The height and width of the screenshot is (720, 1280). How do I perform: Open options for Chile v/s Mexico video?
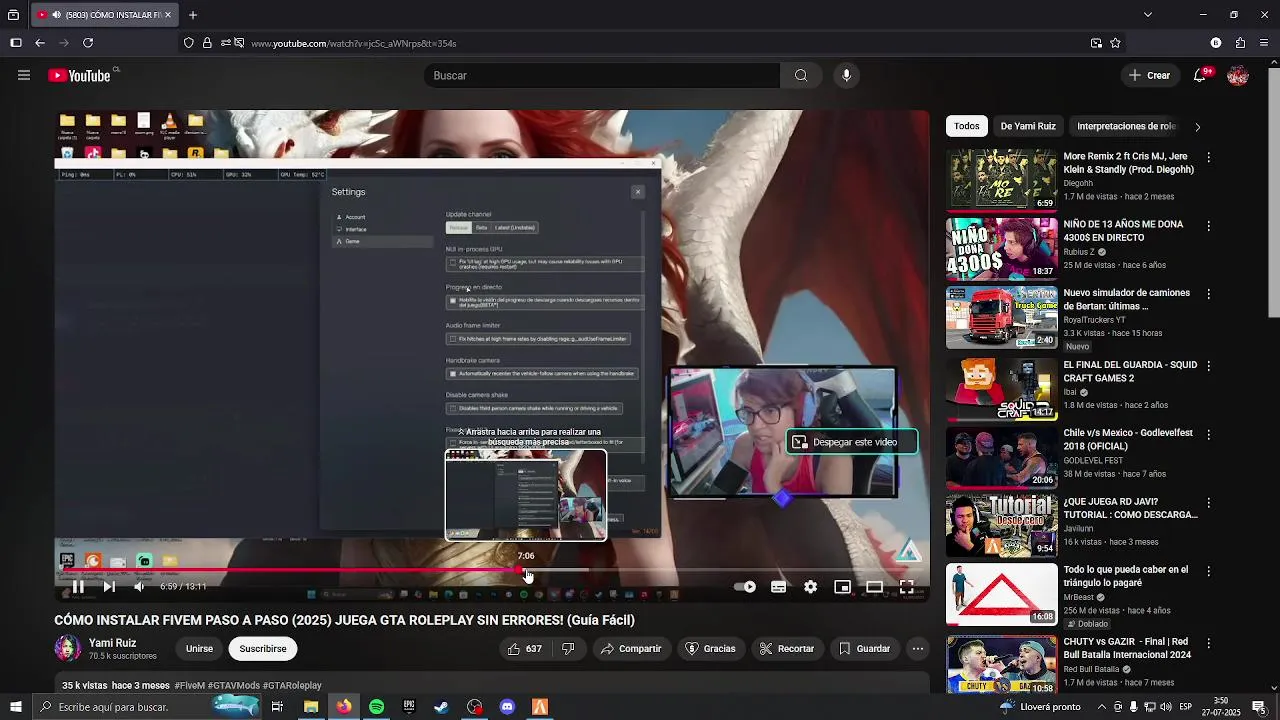click(1208, 434)
